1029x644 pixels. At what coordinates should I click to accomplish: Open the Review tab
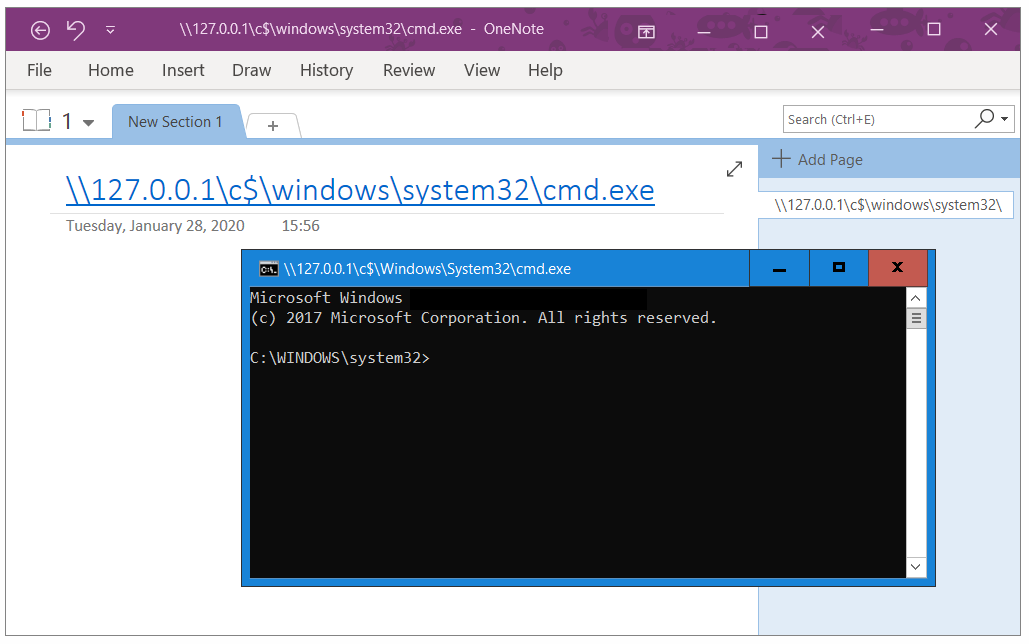point(409,70)
